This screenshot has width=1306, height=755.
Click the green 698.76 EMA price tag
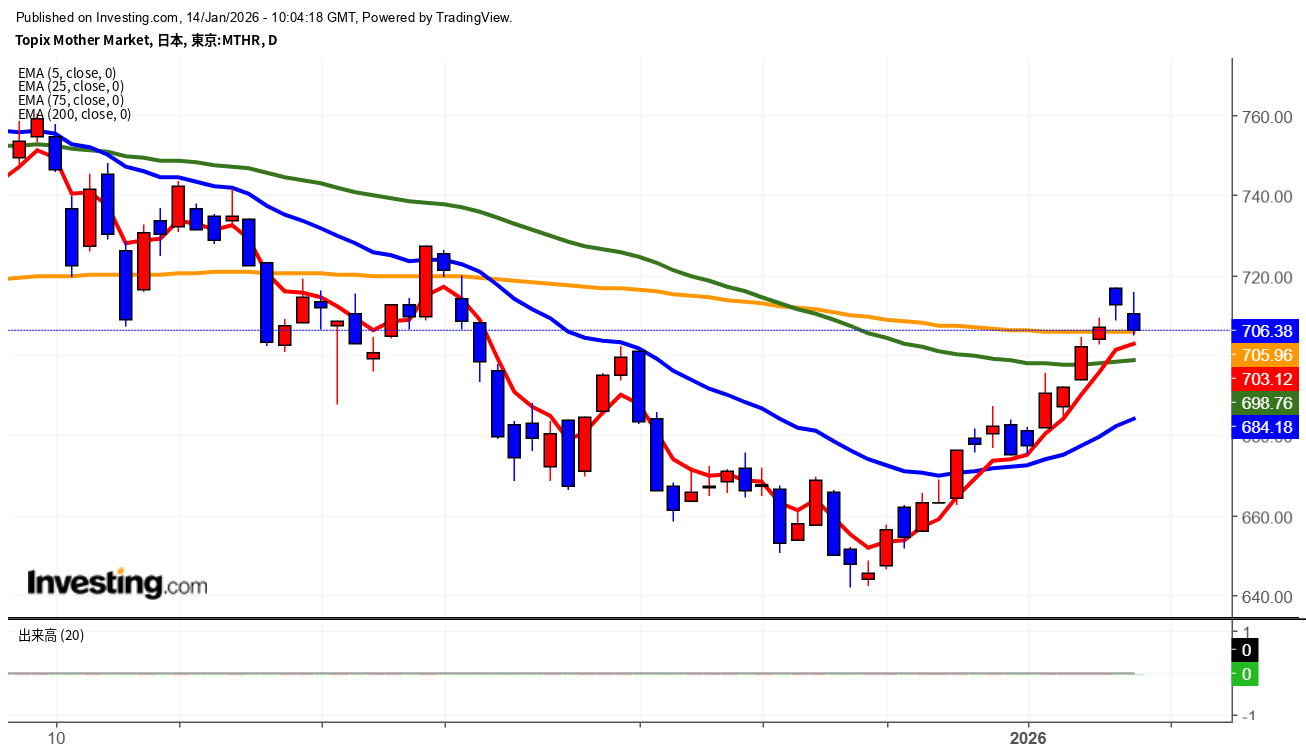(x=1267, y=403)
